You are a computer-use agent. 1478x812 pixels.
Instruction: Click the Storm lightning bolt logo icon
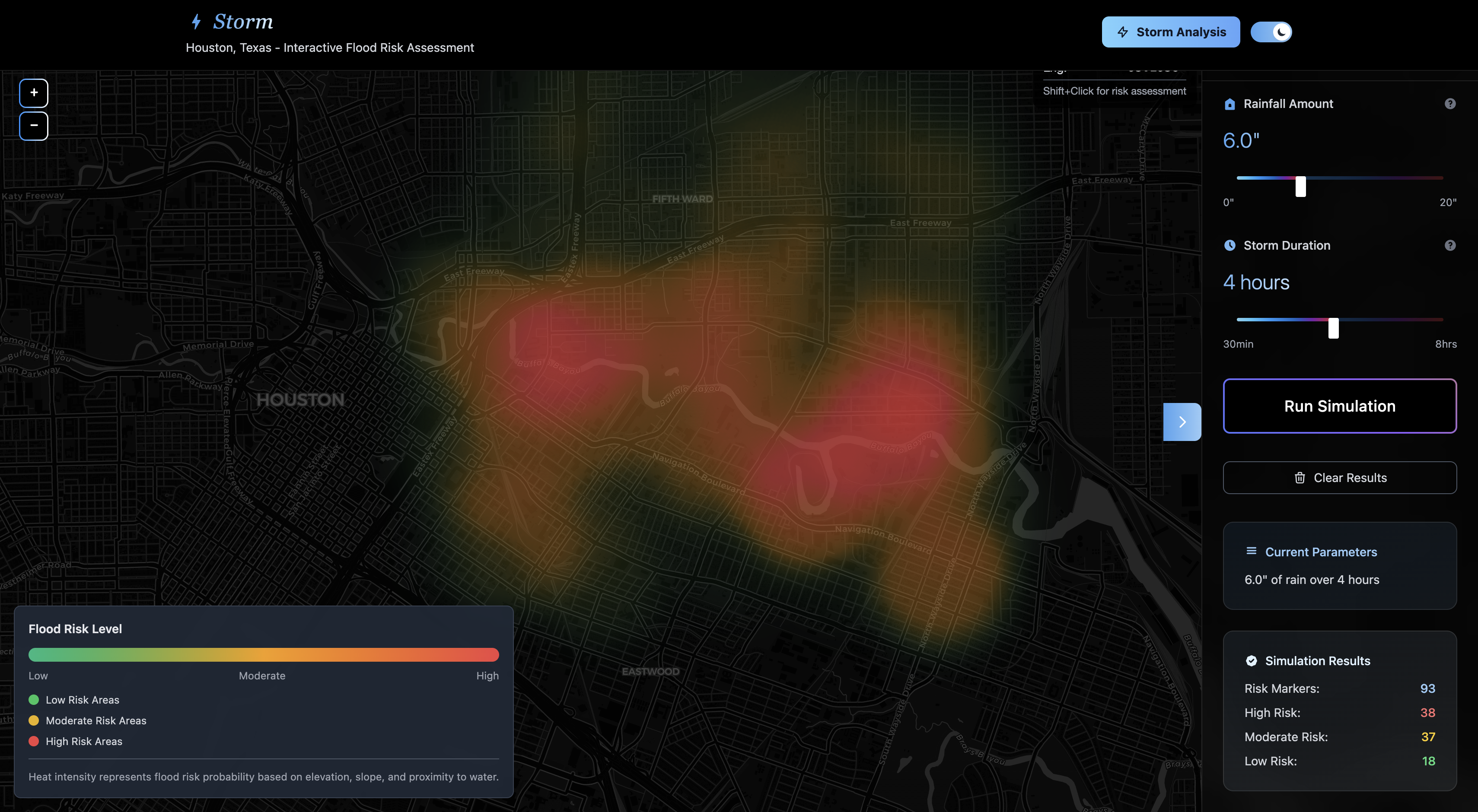coord(196,22)
